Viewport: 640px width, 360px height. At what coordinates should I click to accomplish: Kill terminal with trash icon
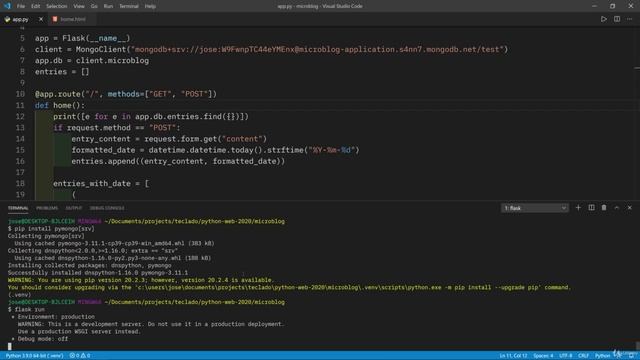[x=604, y=208]
